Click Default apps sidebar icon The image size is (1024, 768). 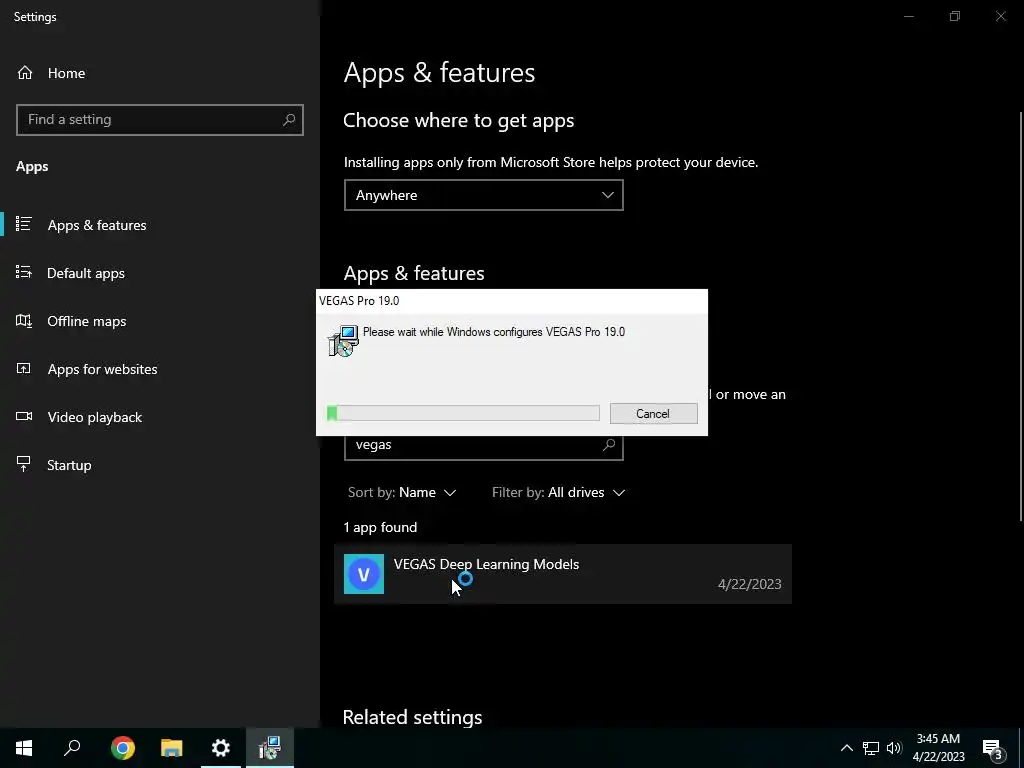tap(24, 272)
